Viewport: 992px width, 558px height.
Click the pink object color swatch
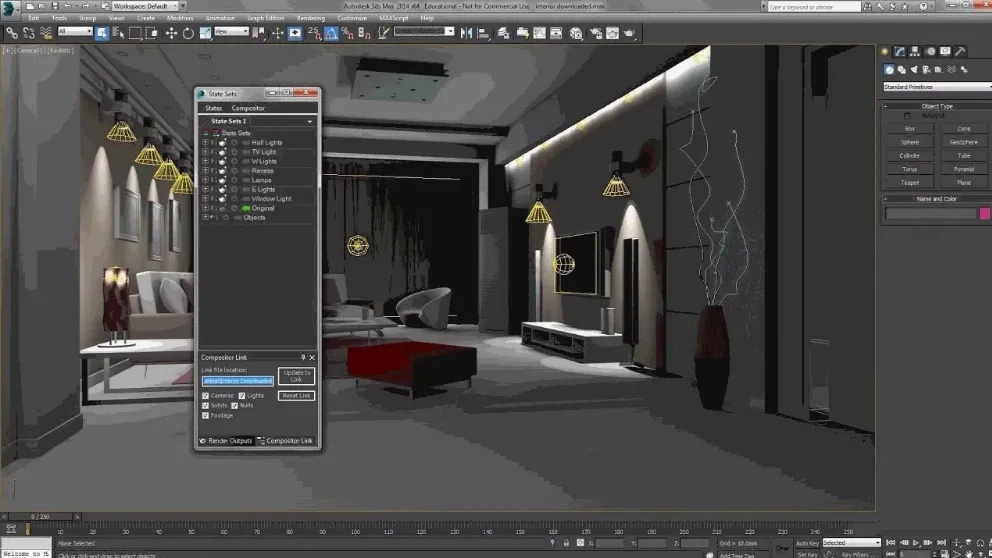pos(984,213)
